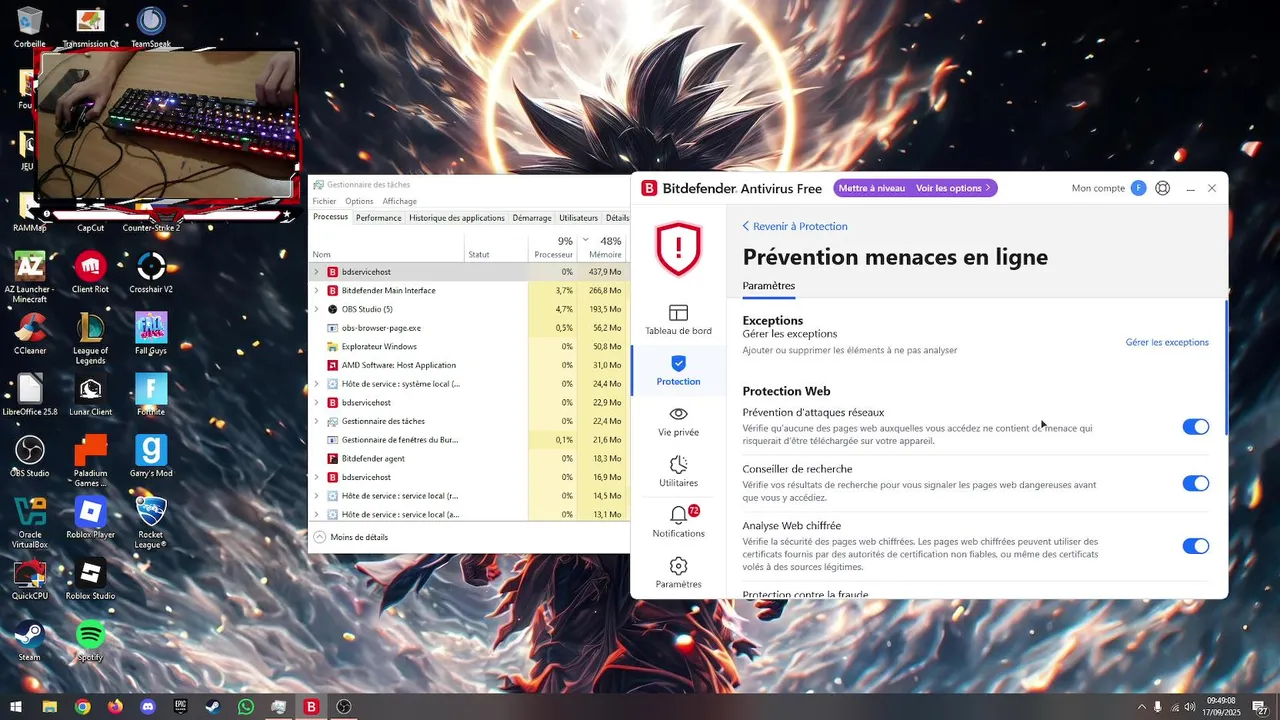
Task: Open the Garry's Mod desktop icon
Action: 151,456
